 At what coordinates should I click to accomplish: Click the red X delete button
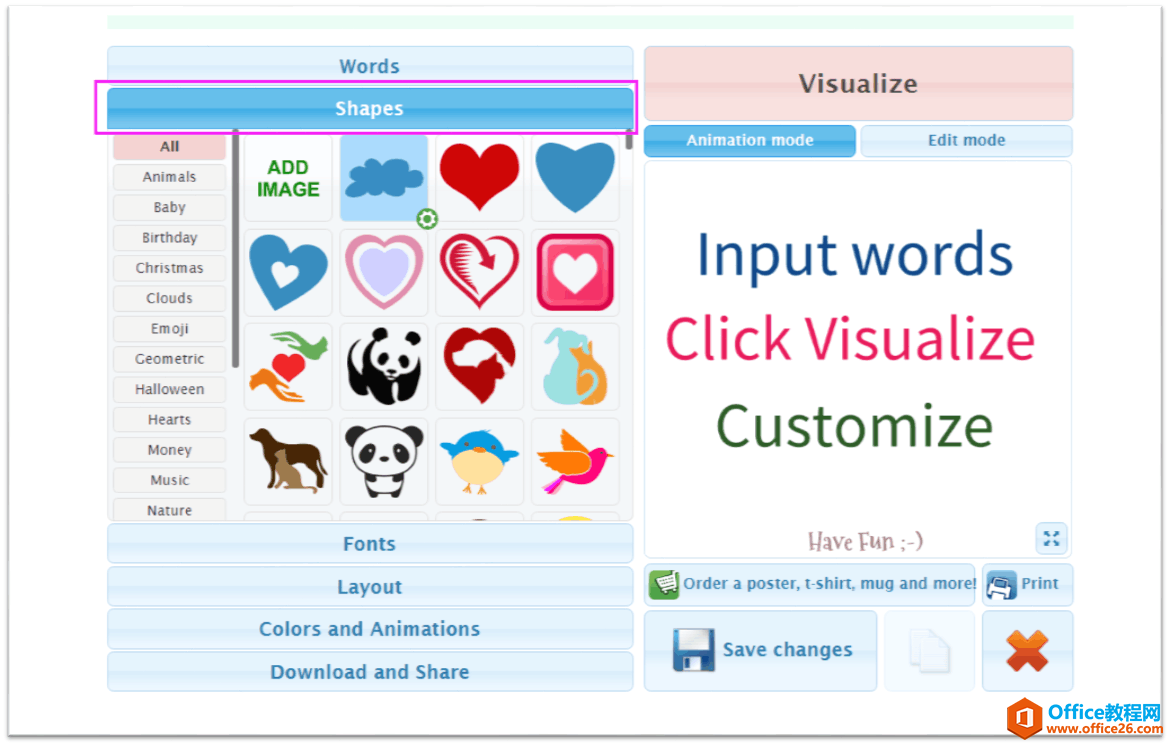click(x=1027, y=651)
